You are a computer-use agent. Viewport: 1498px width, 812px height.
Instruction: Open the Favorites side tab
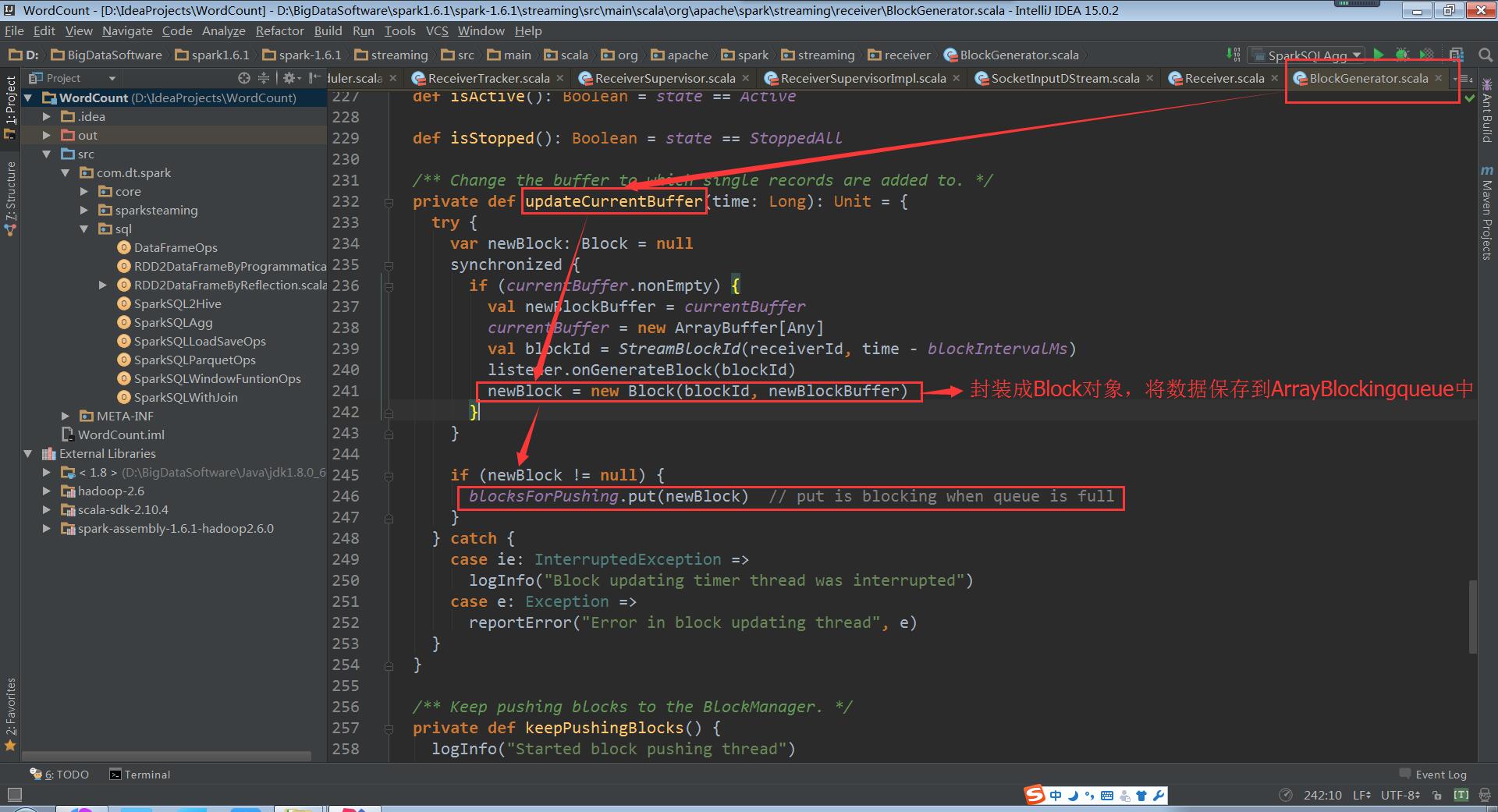coord(10,714)
